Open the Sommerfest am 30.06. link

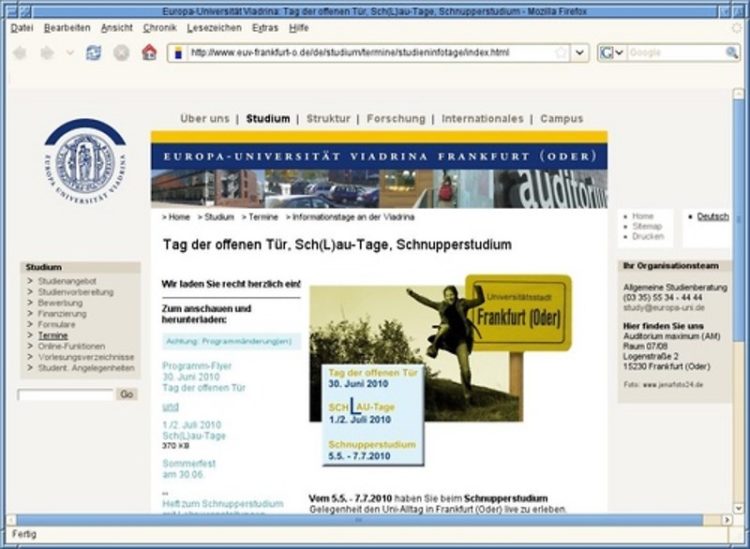[189, 469]
